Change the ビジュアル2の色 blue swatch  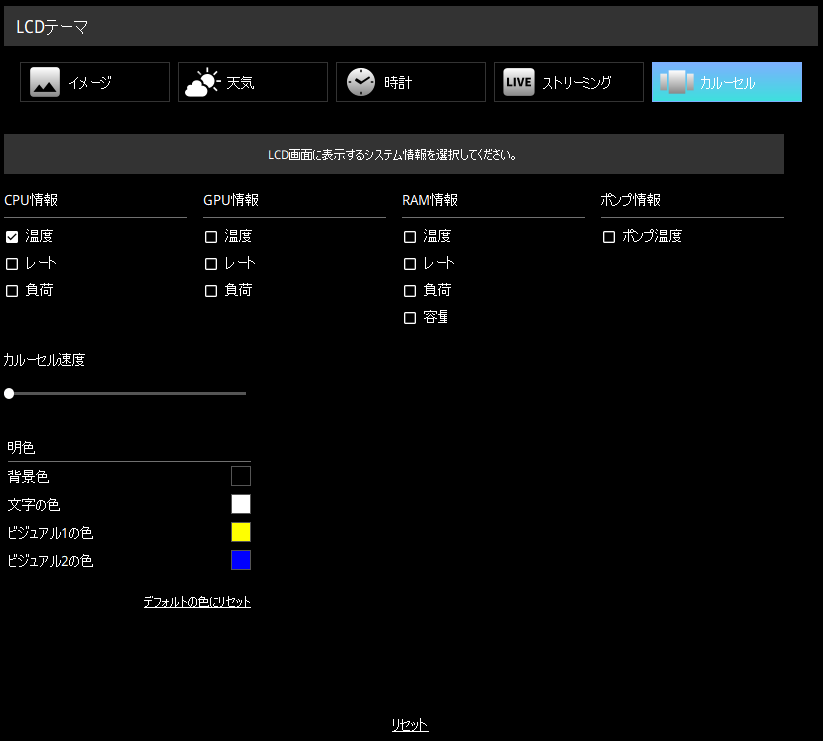(241, 560)
